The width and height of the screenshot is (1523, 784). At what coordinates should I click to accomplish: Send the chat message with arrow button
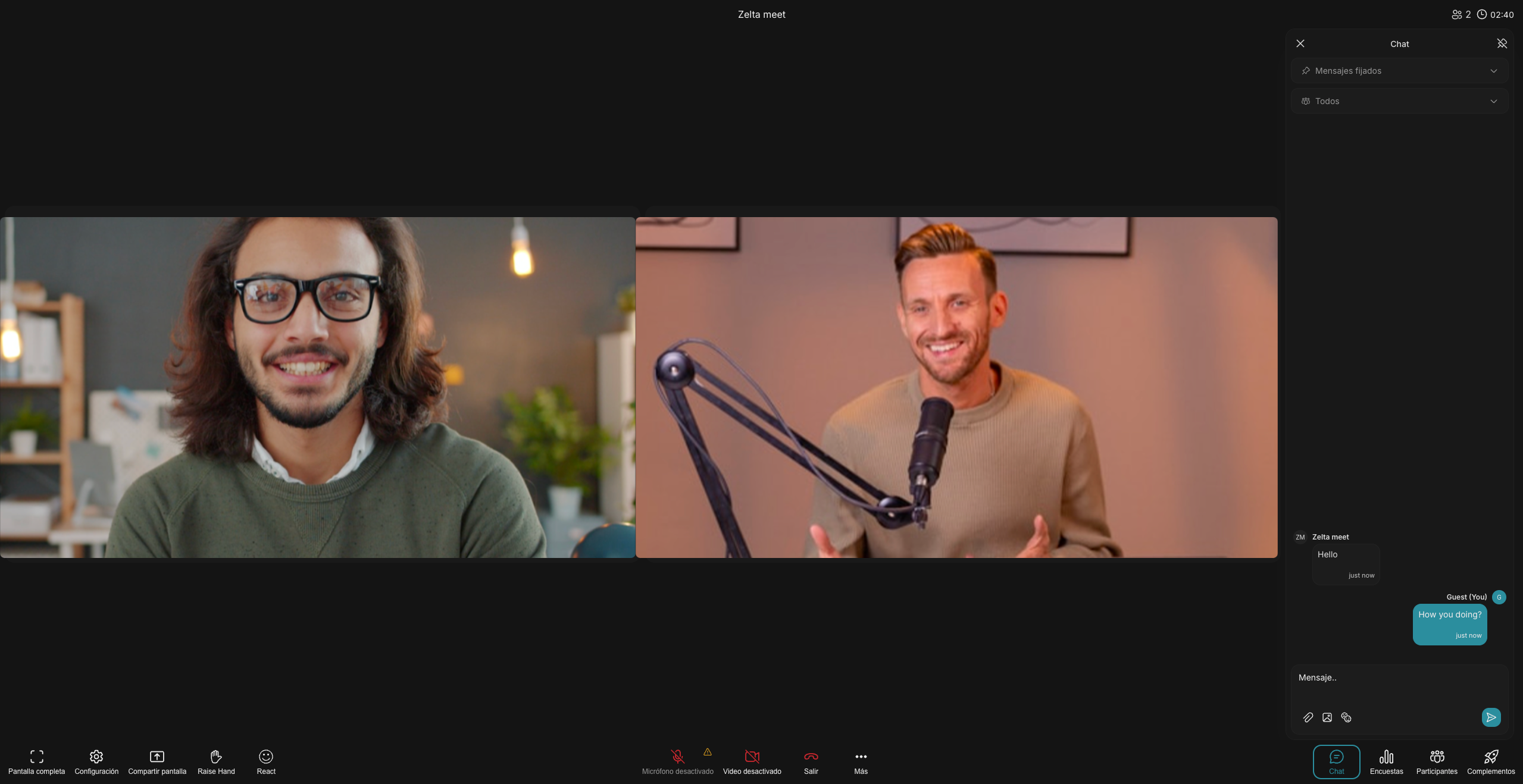pos(1490,717)
